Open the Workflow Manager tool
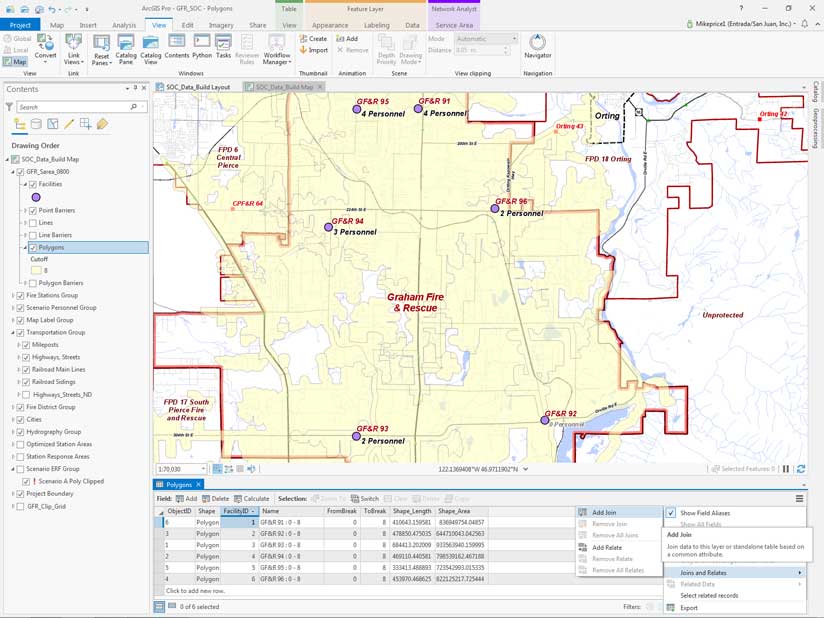This screenshot has height=618, width=824. [277, 49]
